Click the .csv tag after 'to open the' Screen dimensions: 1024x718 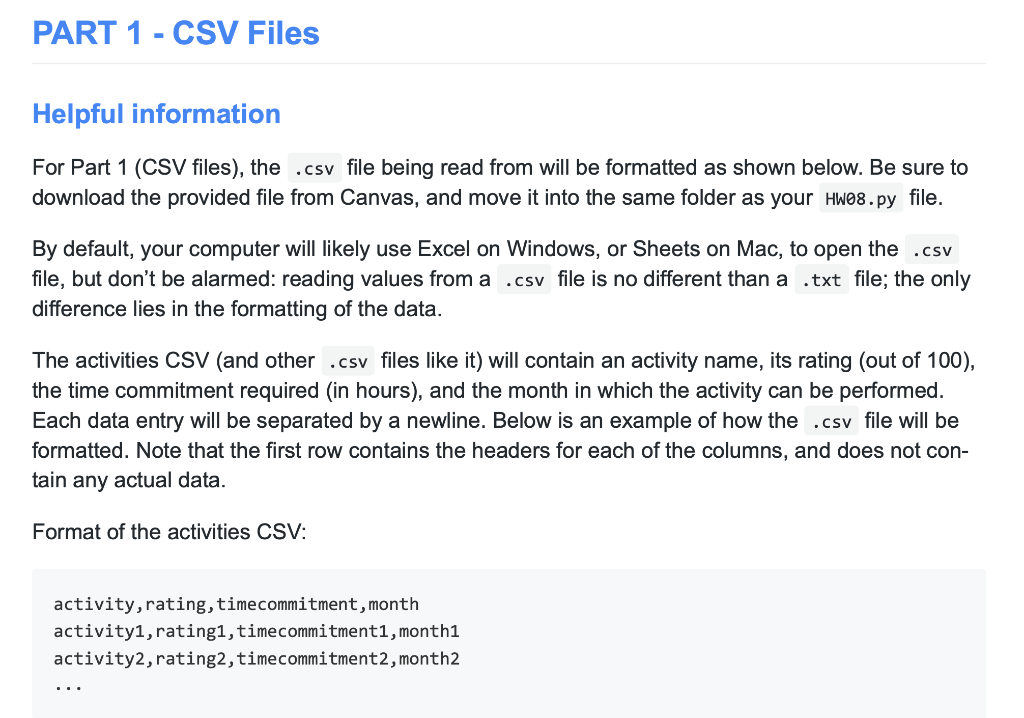coord(932,250)
